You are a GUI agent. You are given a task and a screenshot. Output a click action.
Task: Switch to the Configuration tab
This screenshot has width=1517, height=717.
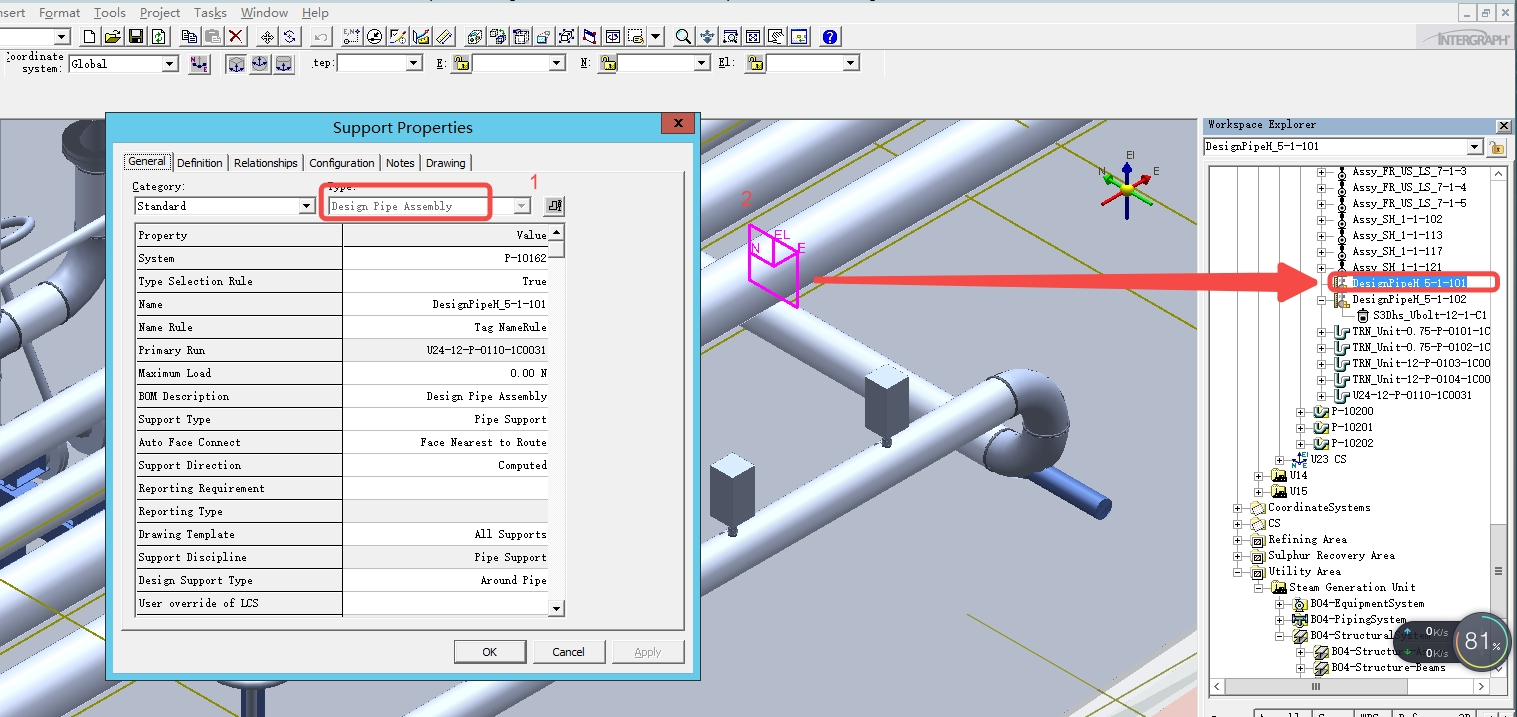point(342,163)
